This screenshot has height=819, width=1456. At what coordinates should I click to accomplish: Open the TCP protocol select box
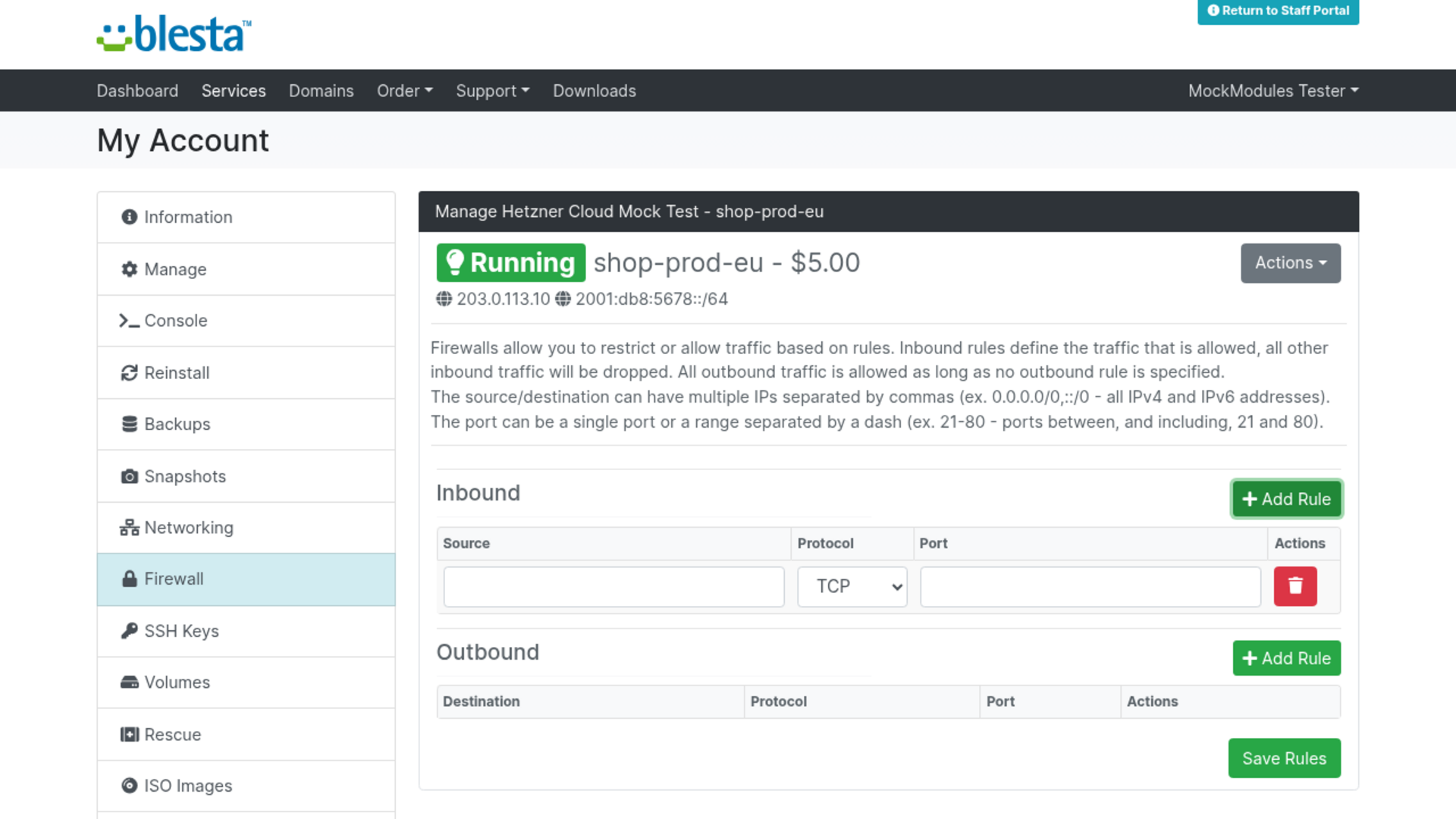852,587
